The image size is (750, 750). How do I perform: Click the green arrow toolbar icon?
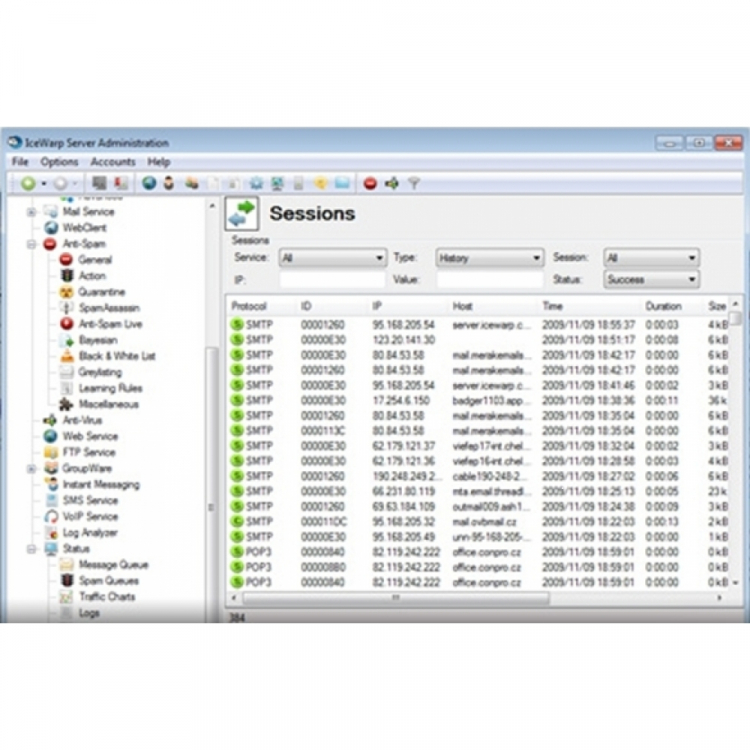(x=392, y=183)
